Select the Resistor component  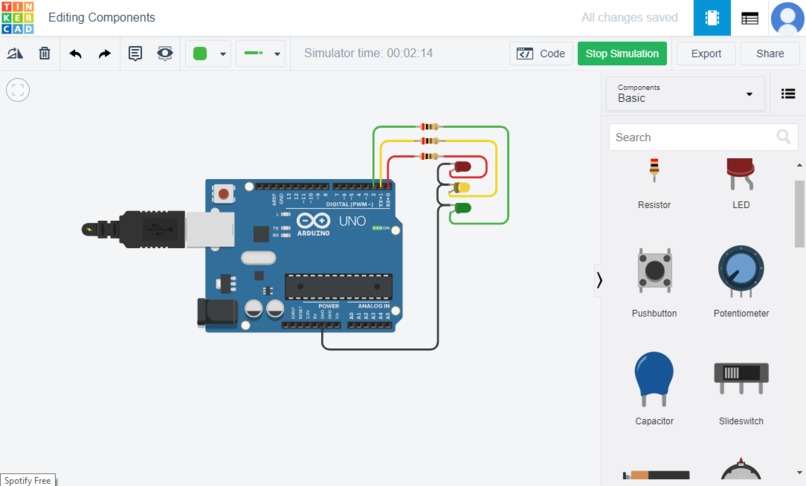coord(654,184)
